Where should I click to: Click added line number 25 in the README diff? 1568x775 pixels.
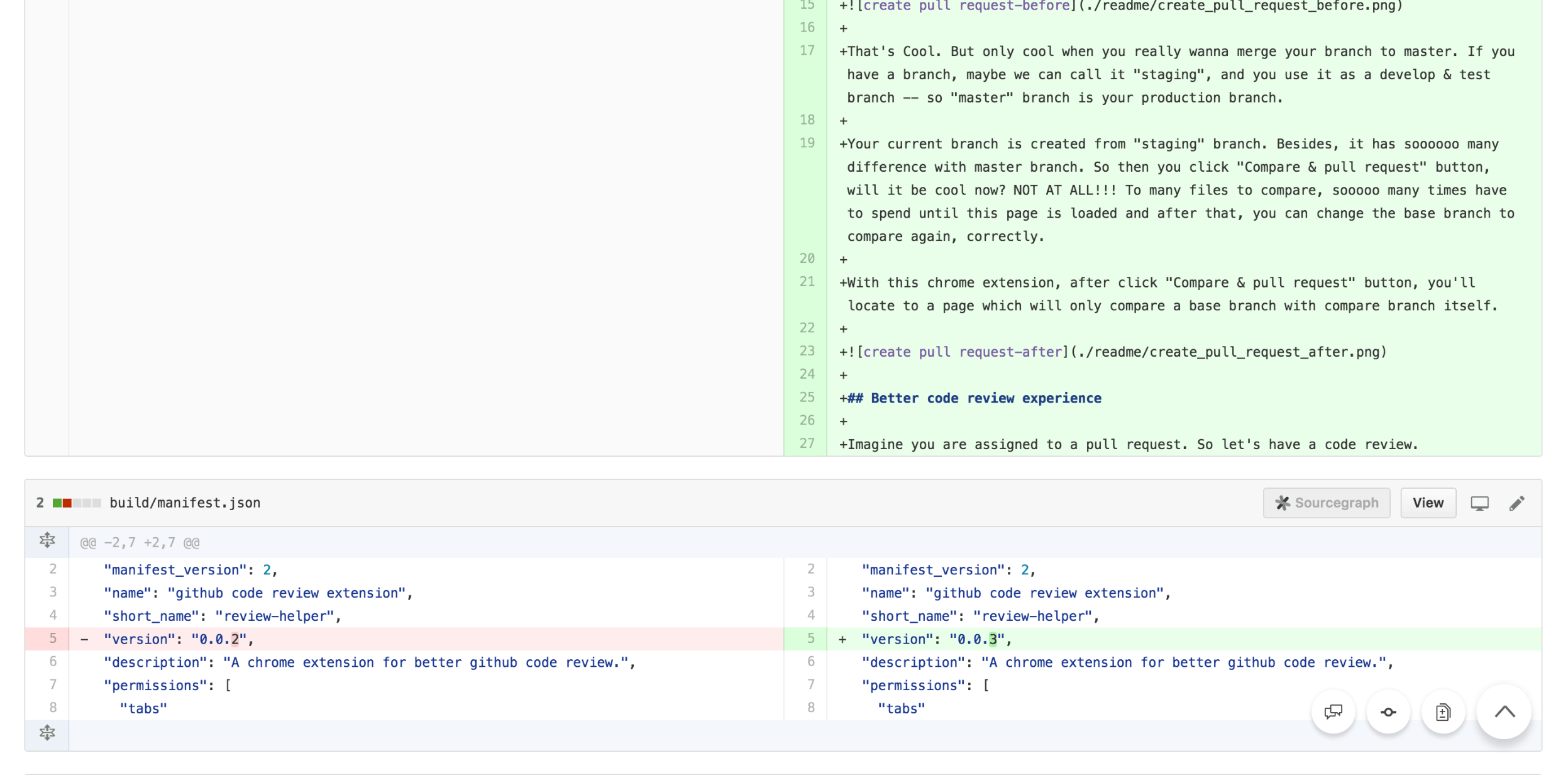807,397
